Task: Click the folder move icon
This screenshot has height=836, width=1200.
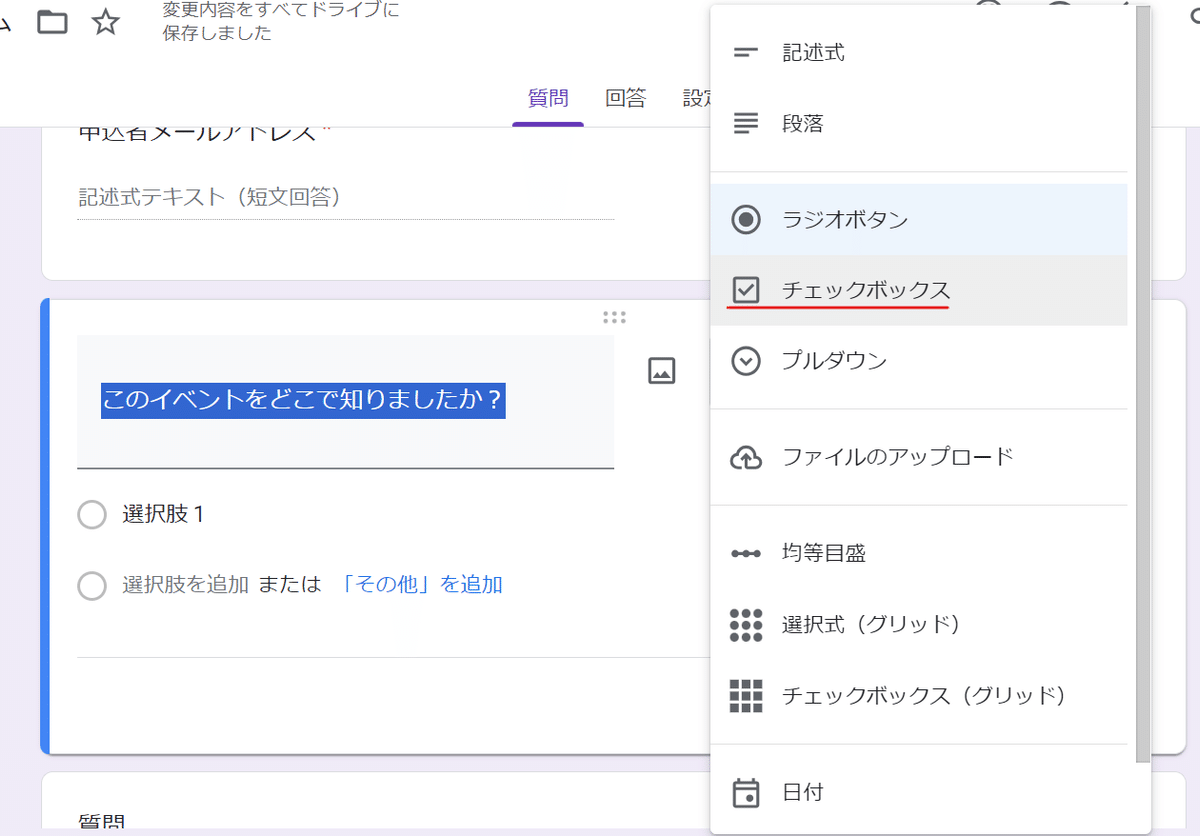Action: (52, 22)
